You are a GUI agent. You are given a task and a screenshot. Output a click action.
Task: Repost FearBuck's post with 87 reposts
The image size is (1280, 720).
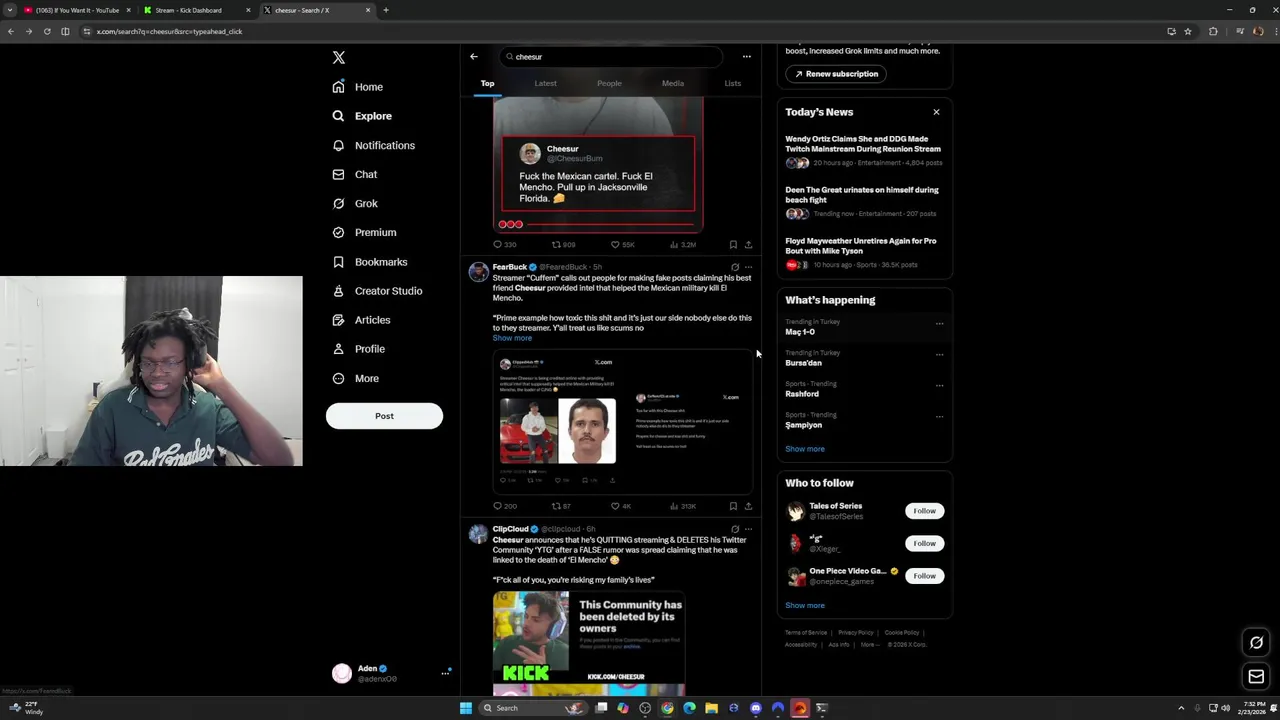pos(561,506)
